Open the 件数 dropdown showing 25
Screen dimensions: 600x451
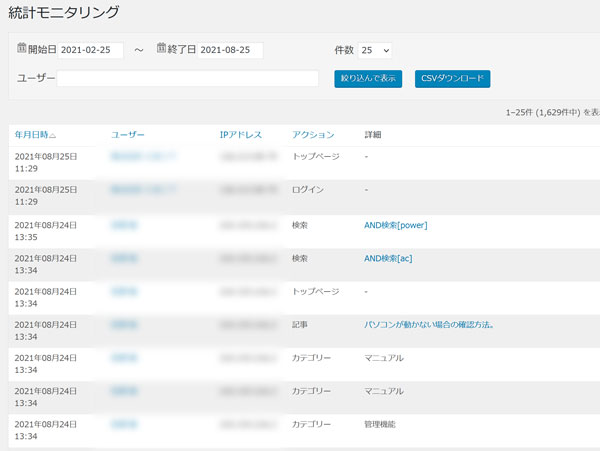(x=375, y=50)
